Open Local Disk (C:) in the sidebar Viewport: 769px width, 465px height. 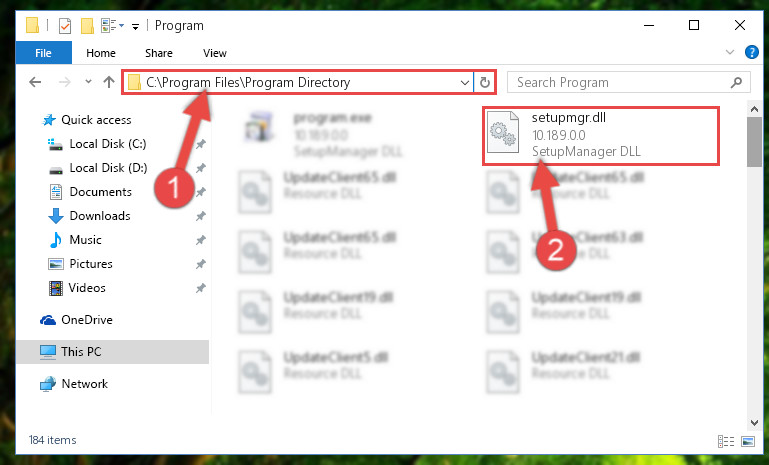tap(108, 144)
